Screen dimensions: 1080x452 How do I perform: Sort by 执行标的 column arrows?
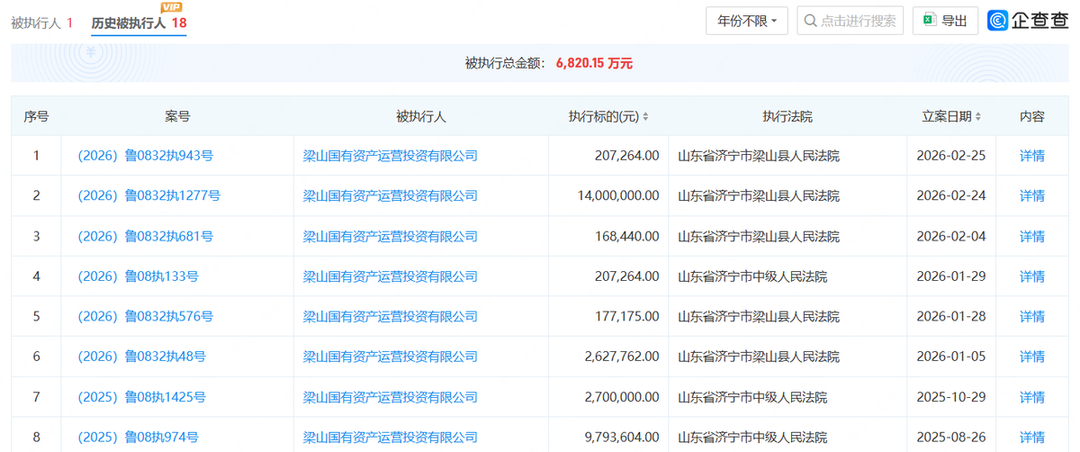[x=645, y=117]
